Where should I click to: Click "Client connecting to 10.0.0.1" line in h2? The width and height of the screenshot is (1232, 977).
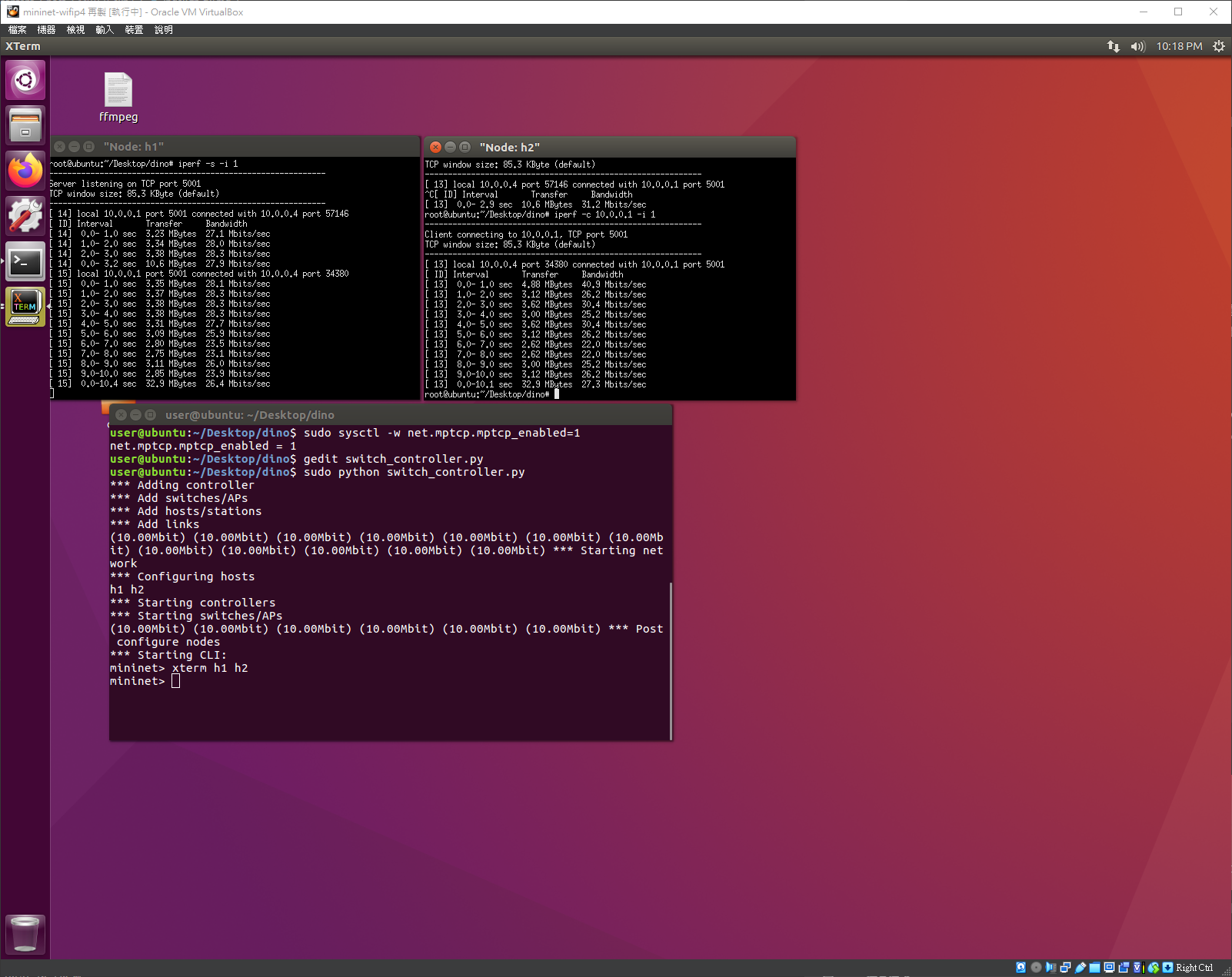[x=526, y=234]
